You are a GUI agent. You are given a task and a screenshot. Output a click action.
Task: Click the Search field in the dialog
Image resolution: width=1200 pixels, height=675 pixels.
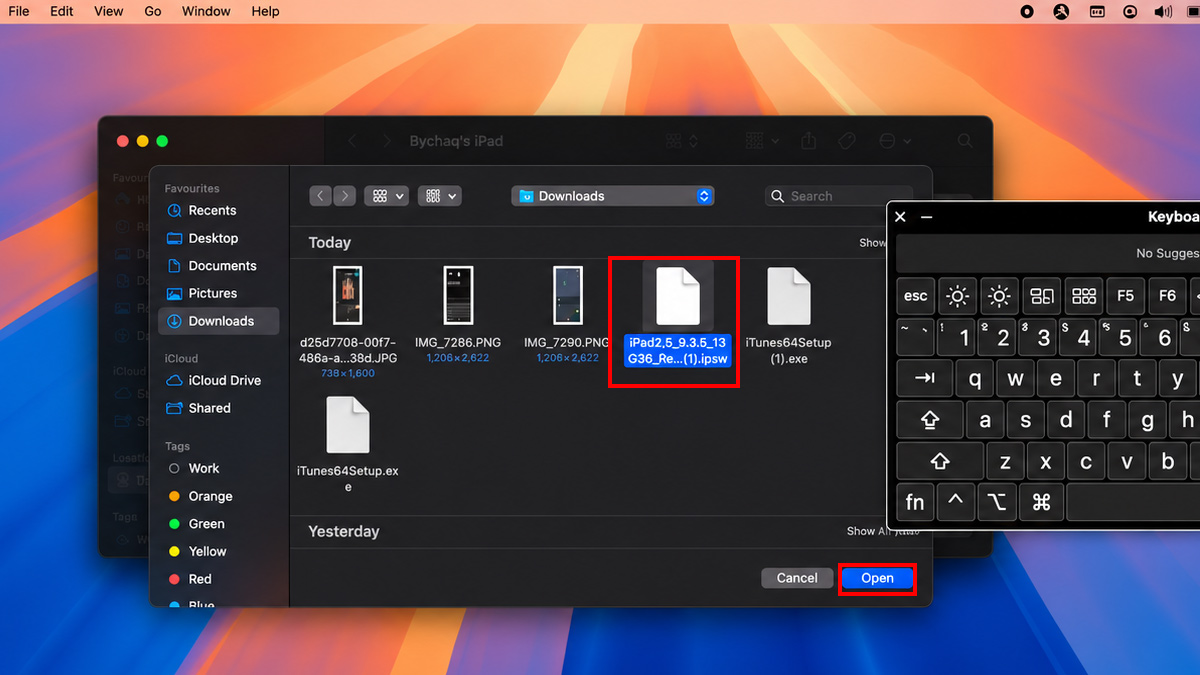(839, 196)
